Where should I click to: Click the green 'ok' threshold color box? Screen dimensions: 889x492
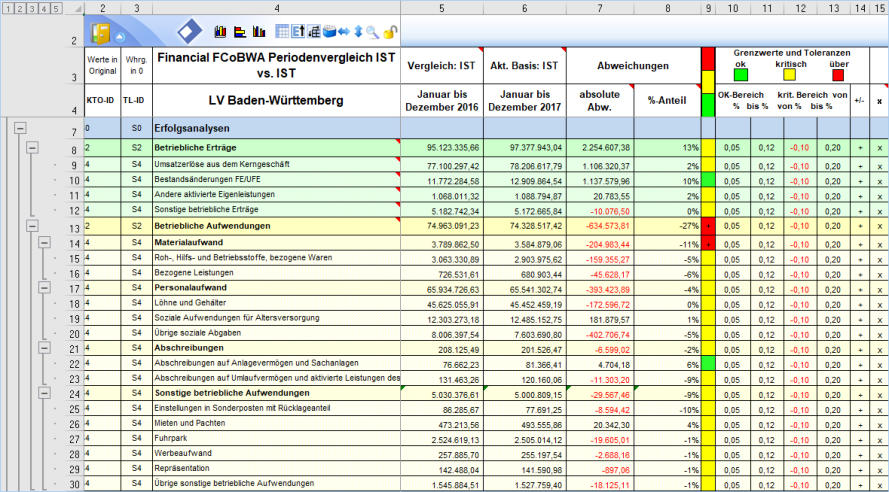click(x=740, y=74)
